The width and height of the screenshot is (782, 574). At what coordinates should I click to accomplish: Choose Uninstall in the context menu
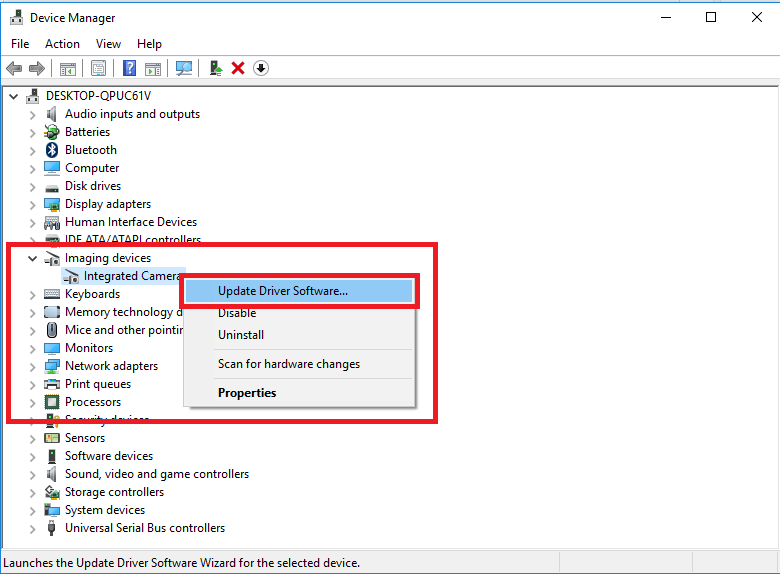tap(241, 335)
